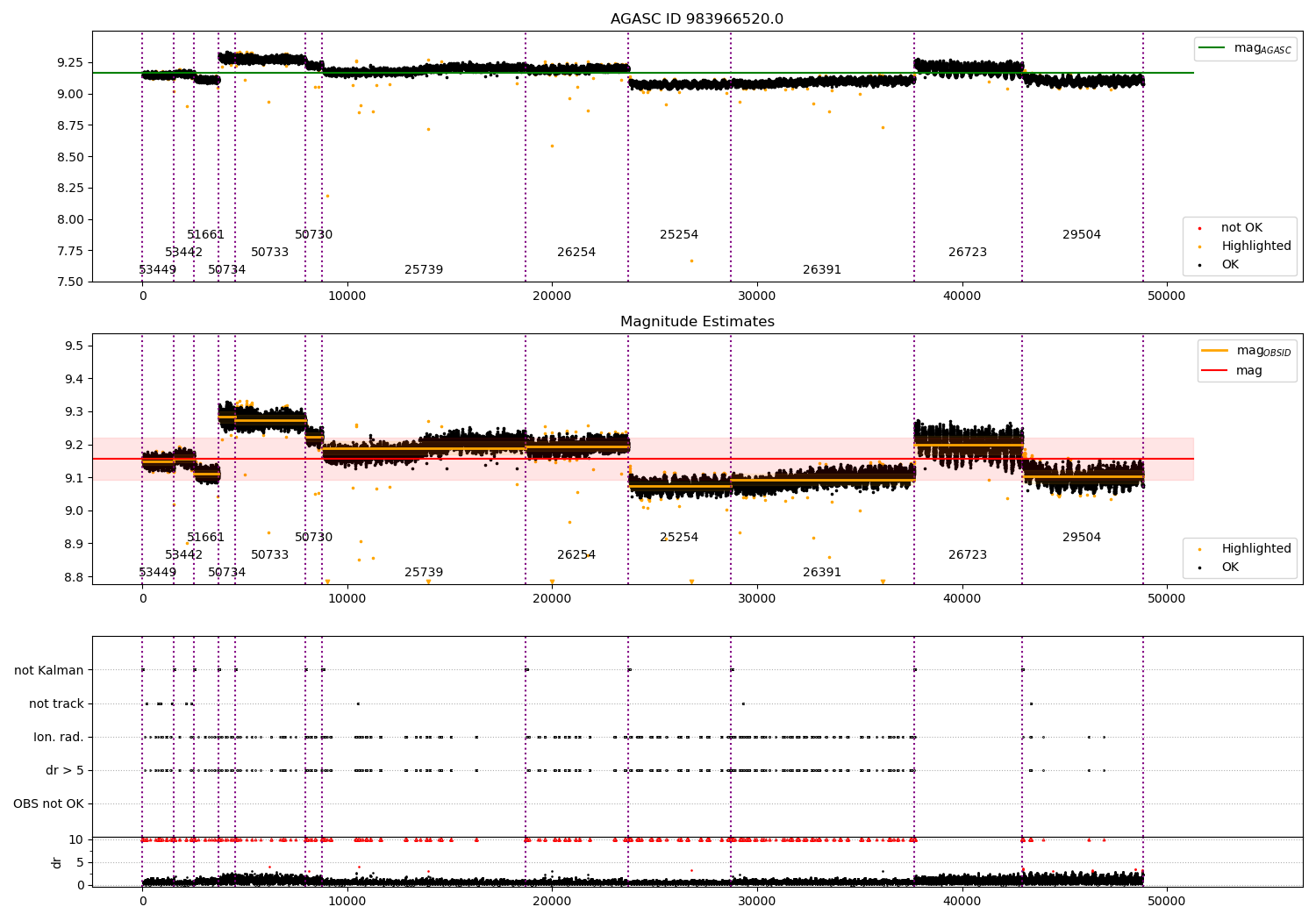
Task: Select the 'not track' axis label
Action: (56, 704)
